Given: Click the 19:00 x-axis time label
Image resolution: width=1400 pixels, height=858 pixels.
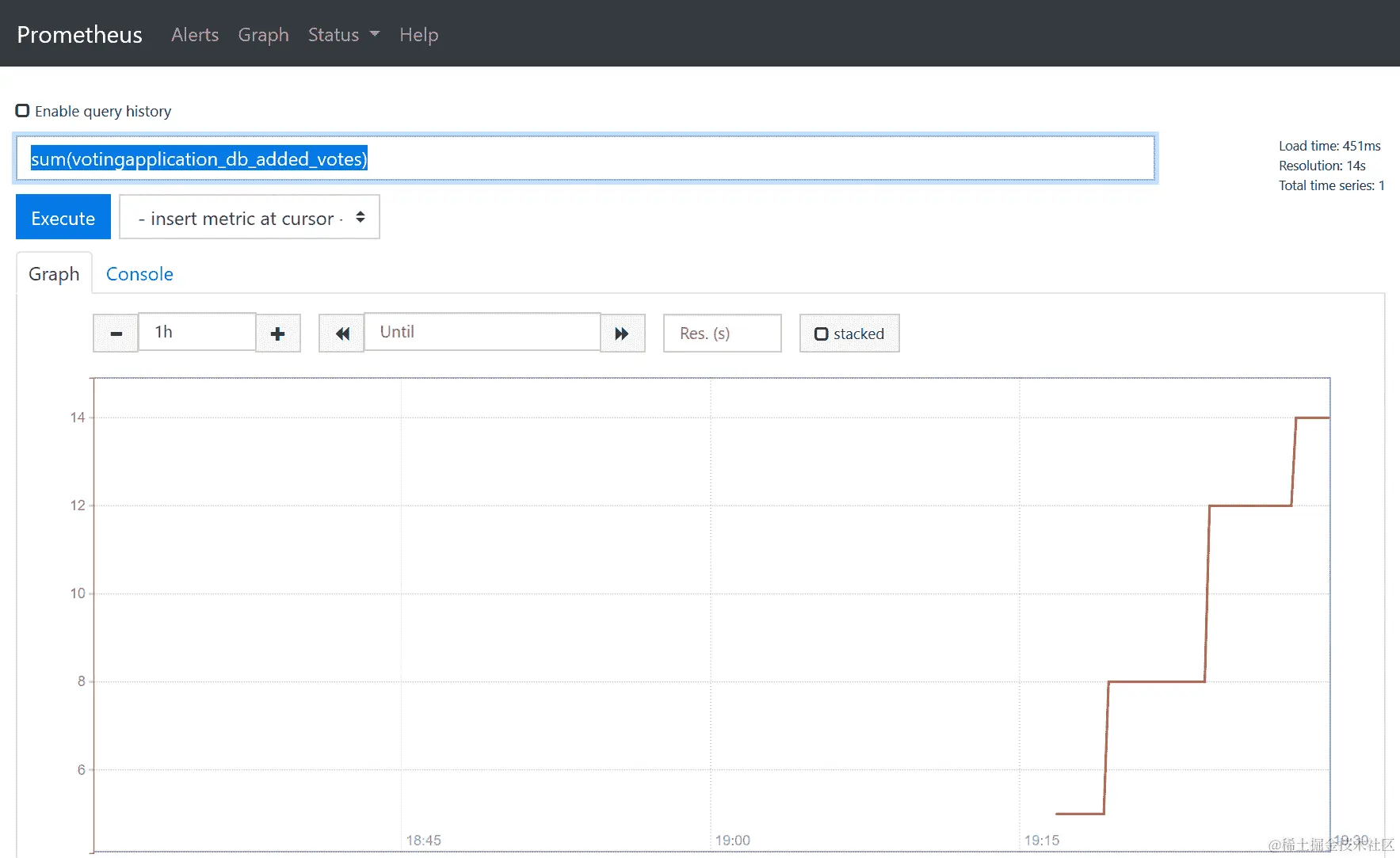Looking at the screenshot, I should tap(733, 840).
